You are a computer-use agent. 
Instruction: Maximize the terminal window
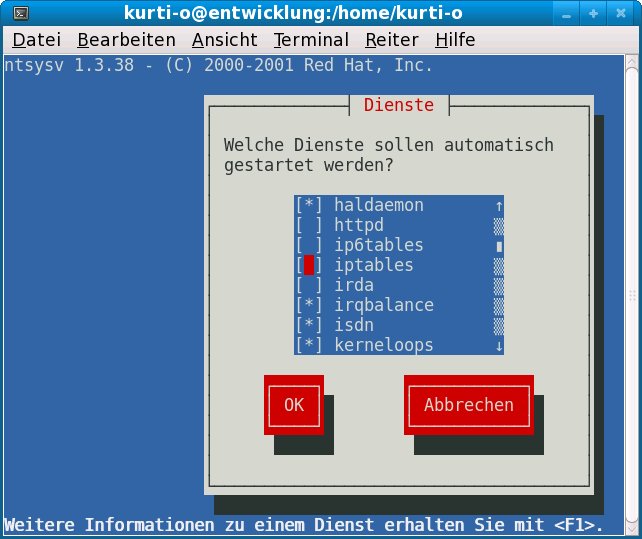595,13
